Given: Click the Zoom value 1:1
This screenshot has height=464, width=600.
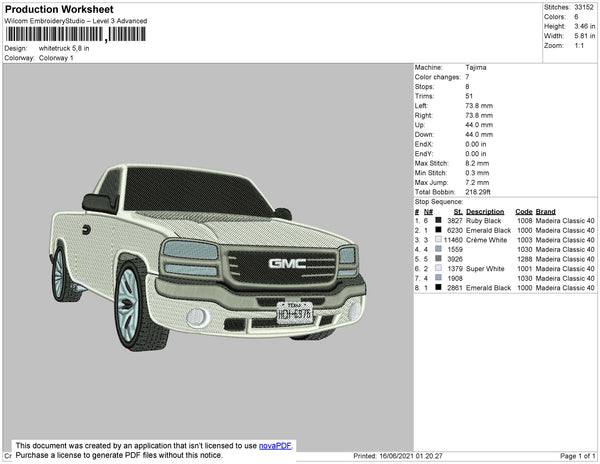Looking at the screenshot, I should [579, 46].
